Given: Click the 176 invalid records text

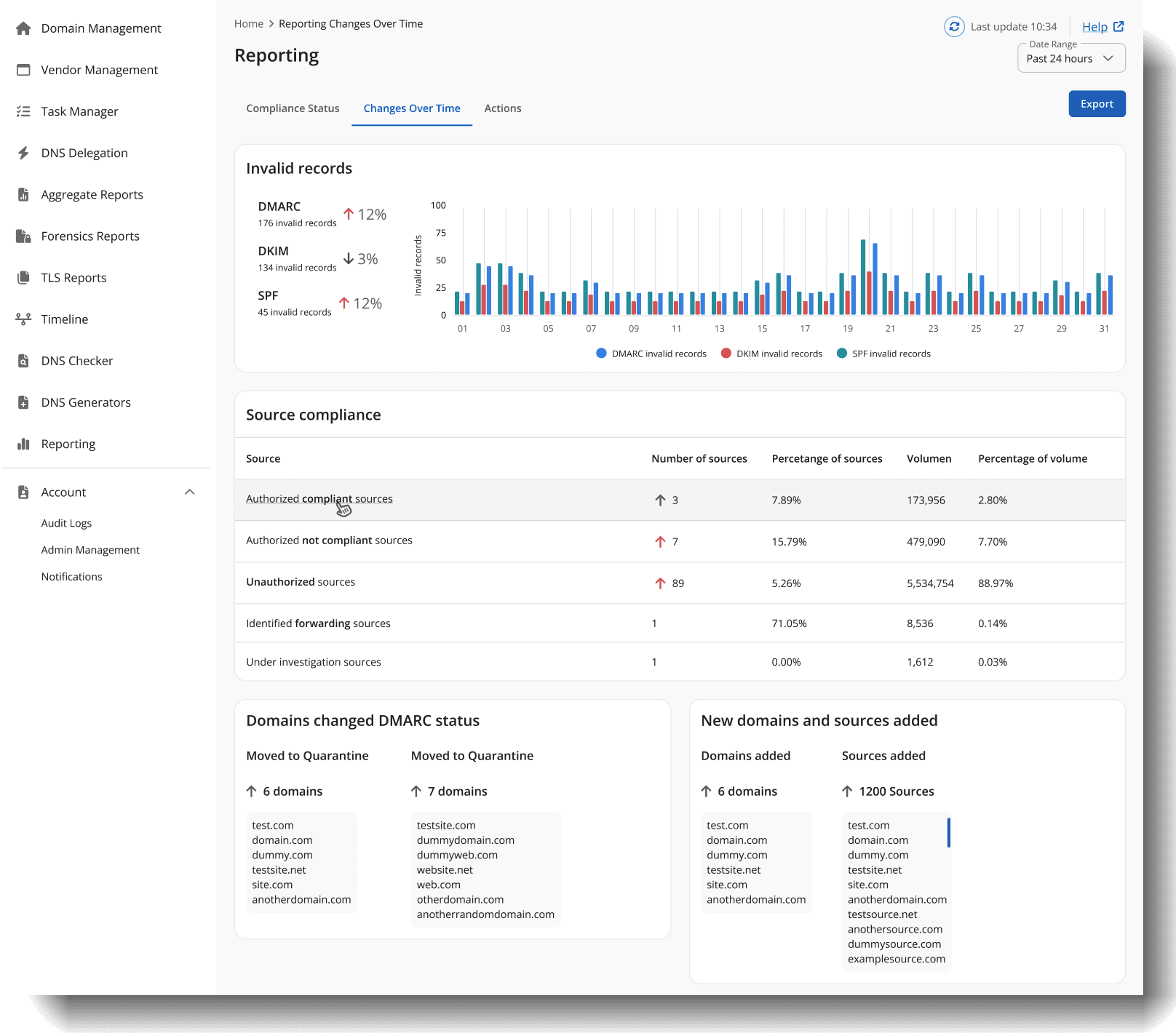Looking at the screenshot, I should point(297,223).
